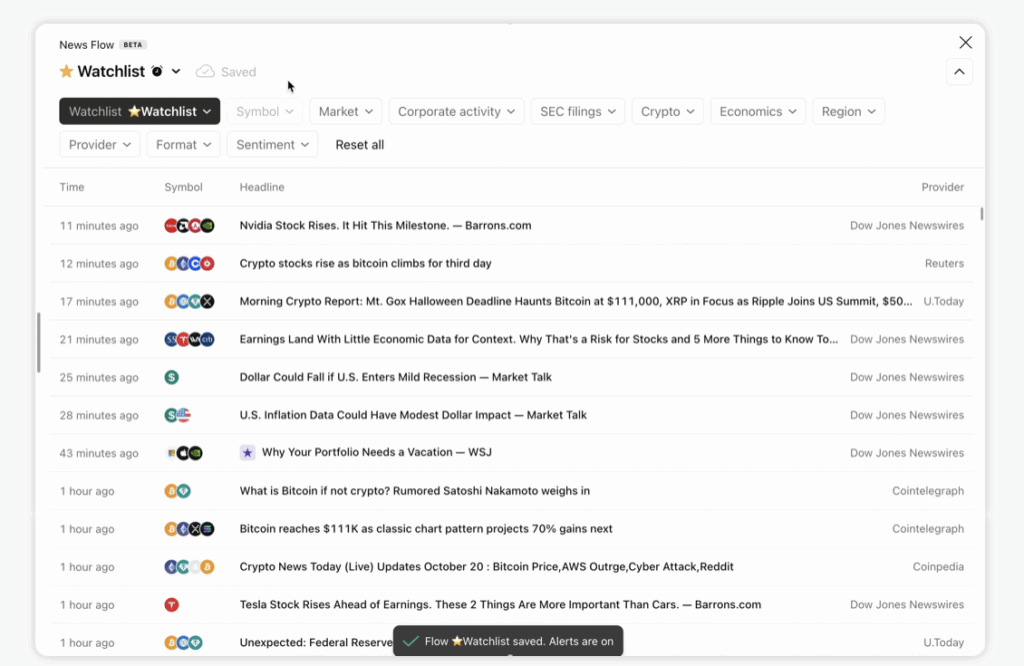Viewport: 1024px width, 666px height.
Task: Open the dark Watchlist filter dropdown
Action: tap(139, 112)
